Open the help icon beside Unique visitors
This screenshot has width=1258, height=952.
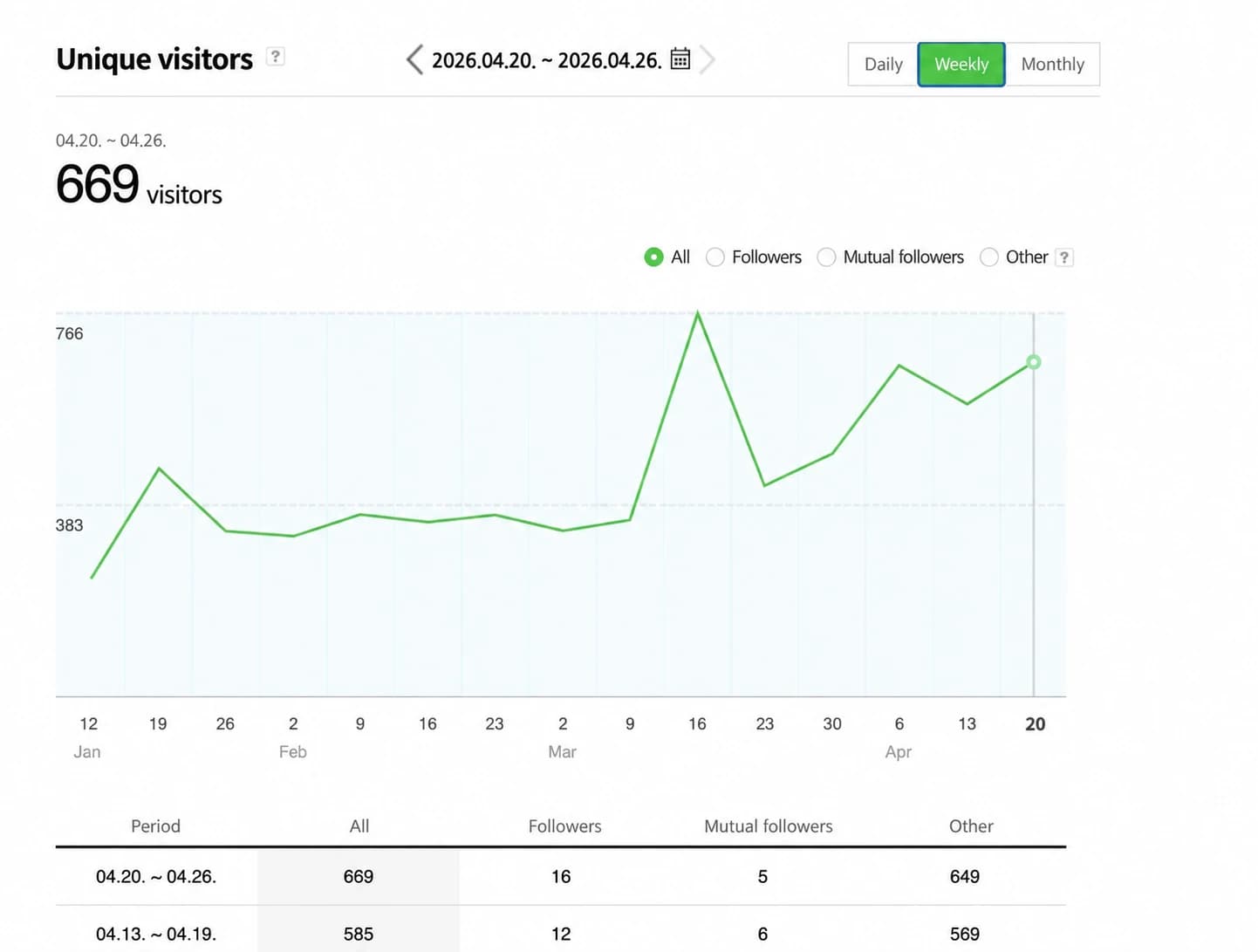click(x=275, y=57)
